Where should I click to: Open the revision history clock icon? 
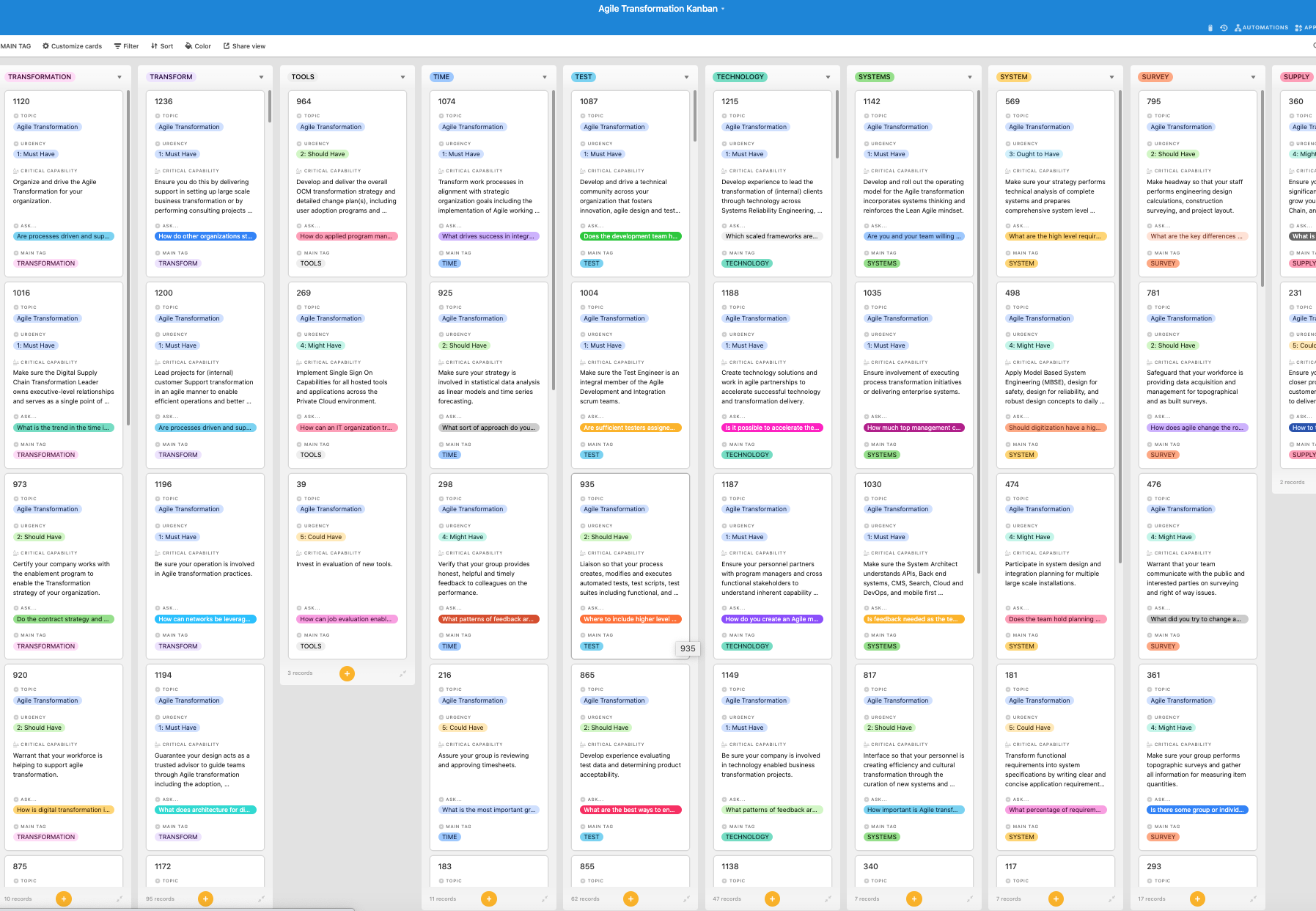click(x=1224, y=28)
